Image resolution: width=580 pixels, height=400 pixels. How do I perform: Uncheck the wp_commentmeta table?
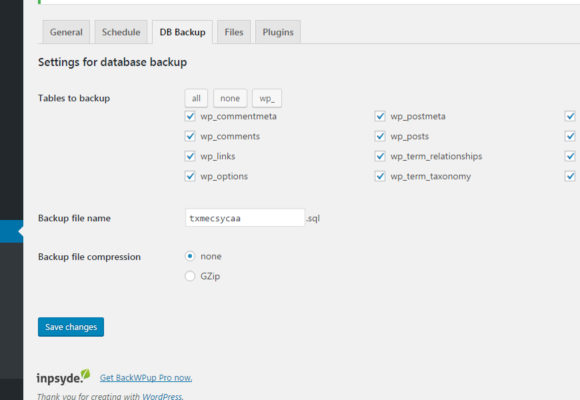(x=190, y=116)
